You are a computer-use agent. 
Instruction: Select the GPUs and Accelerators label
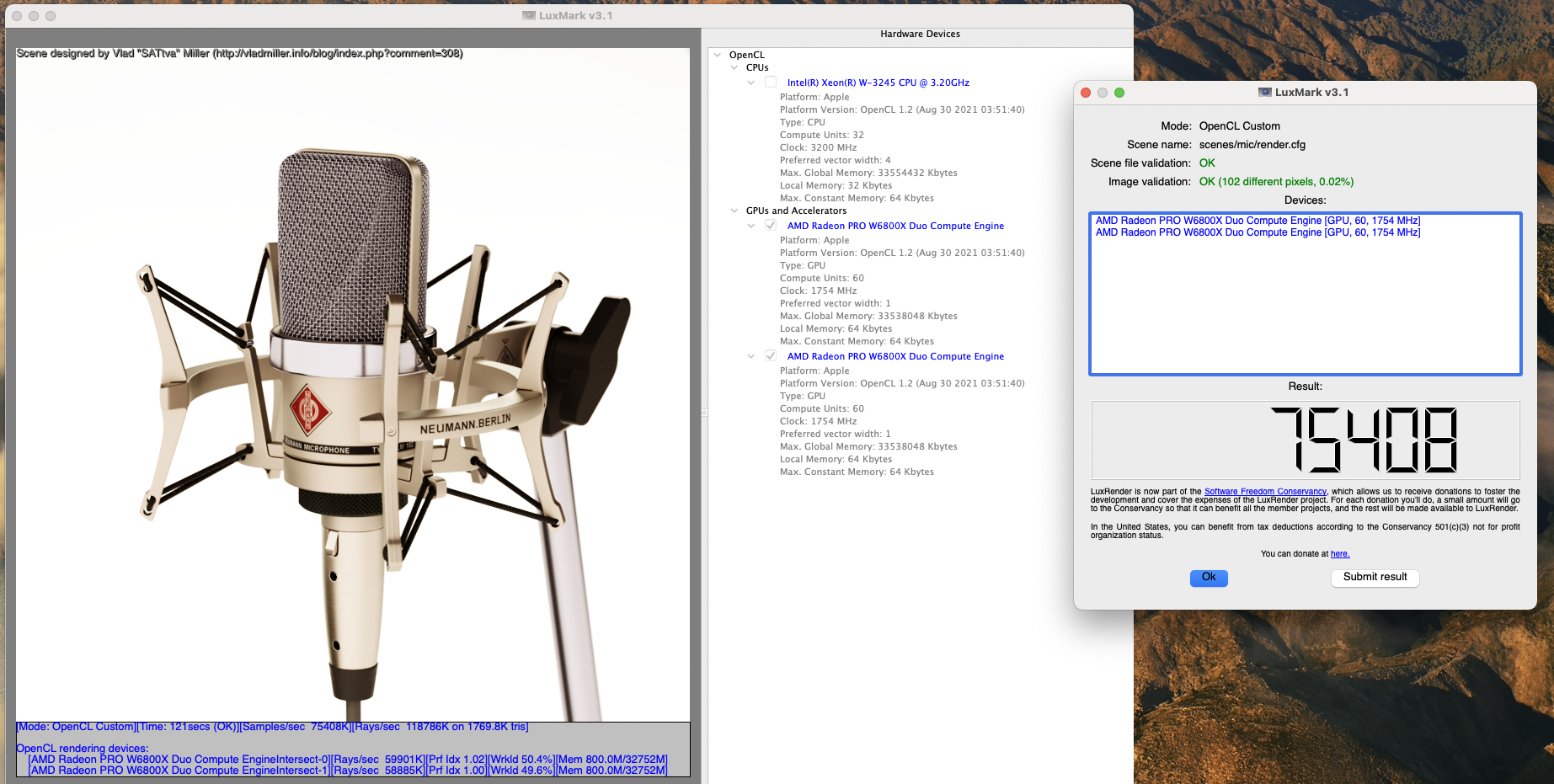click(x=796, y=211)
